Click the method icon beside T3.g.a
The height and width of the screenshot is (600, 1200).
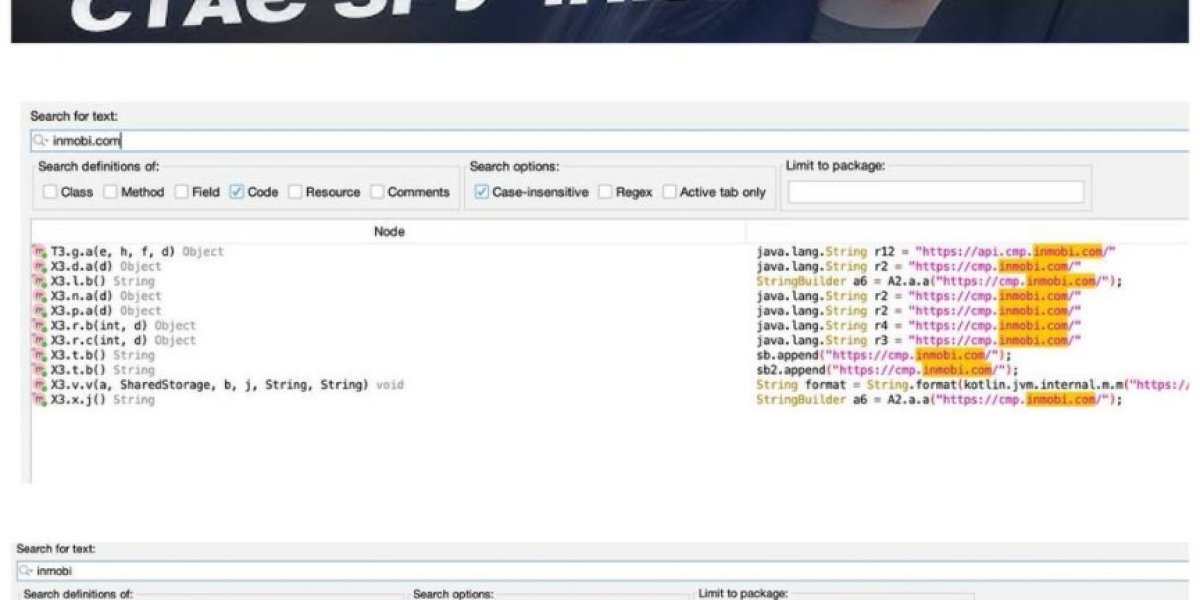40,252
